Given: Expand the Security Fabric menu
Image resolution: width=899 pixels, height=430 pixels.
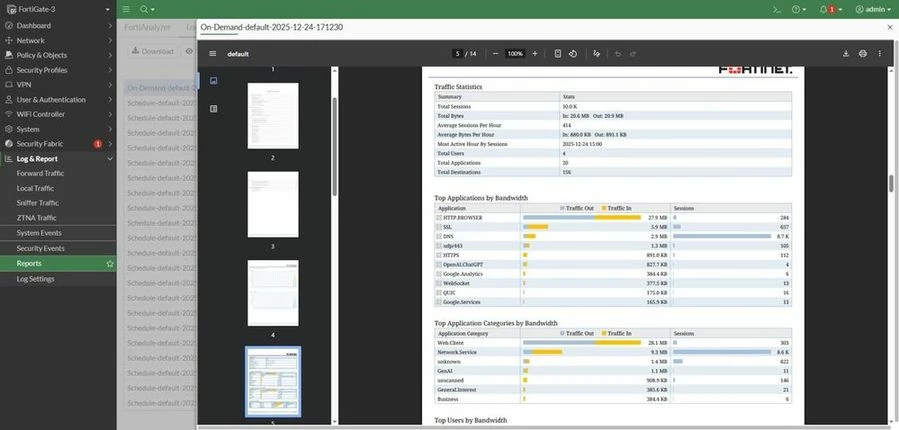Looking at the screenshot, I should [x=58, y=144].
